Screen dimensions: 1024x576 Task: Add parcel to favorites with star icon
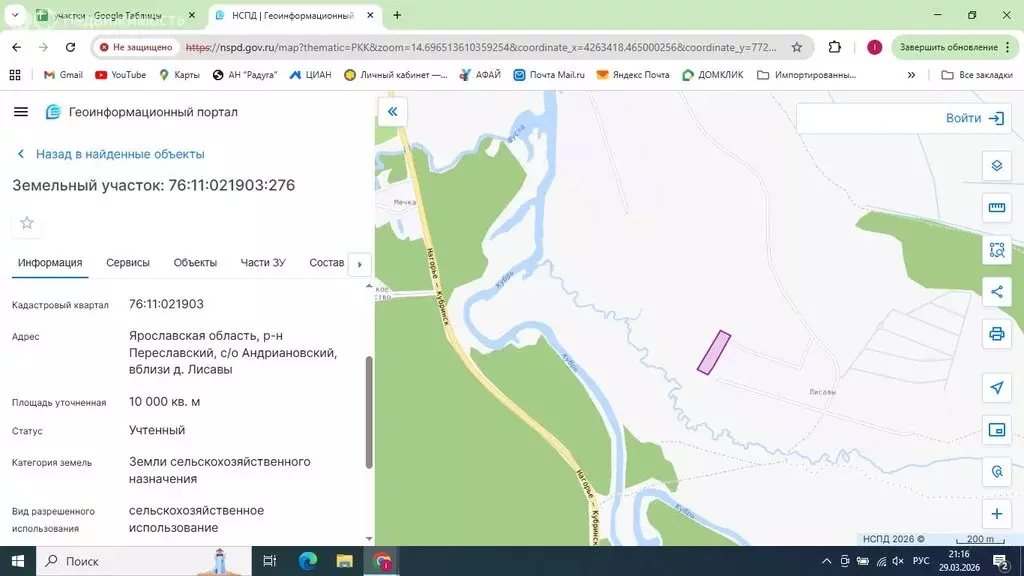[27, 223]
